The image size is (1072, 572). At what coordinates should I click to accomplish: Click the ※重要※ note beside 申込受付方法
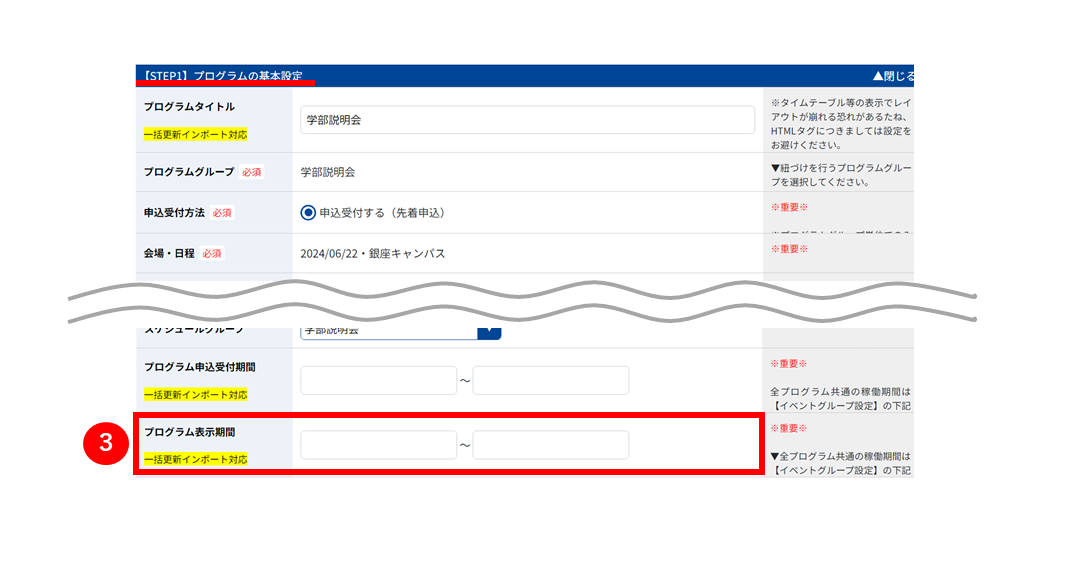pyautogui.click(x=789, y=207)
